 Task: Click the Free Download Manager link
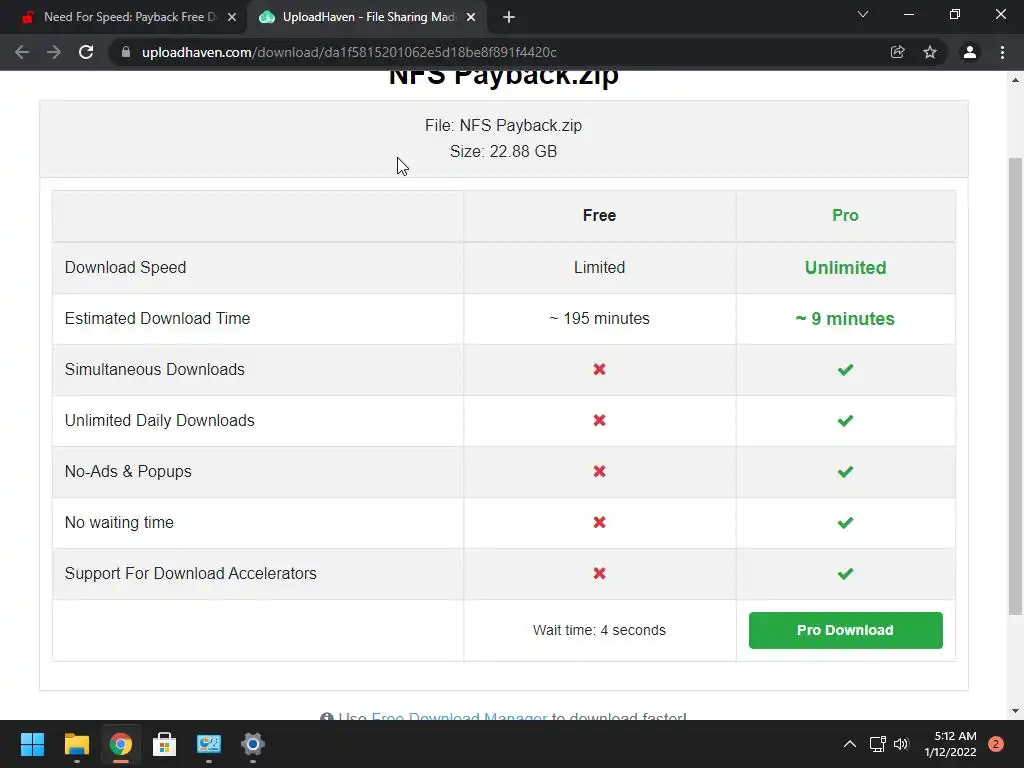(x=459, y=716)
